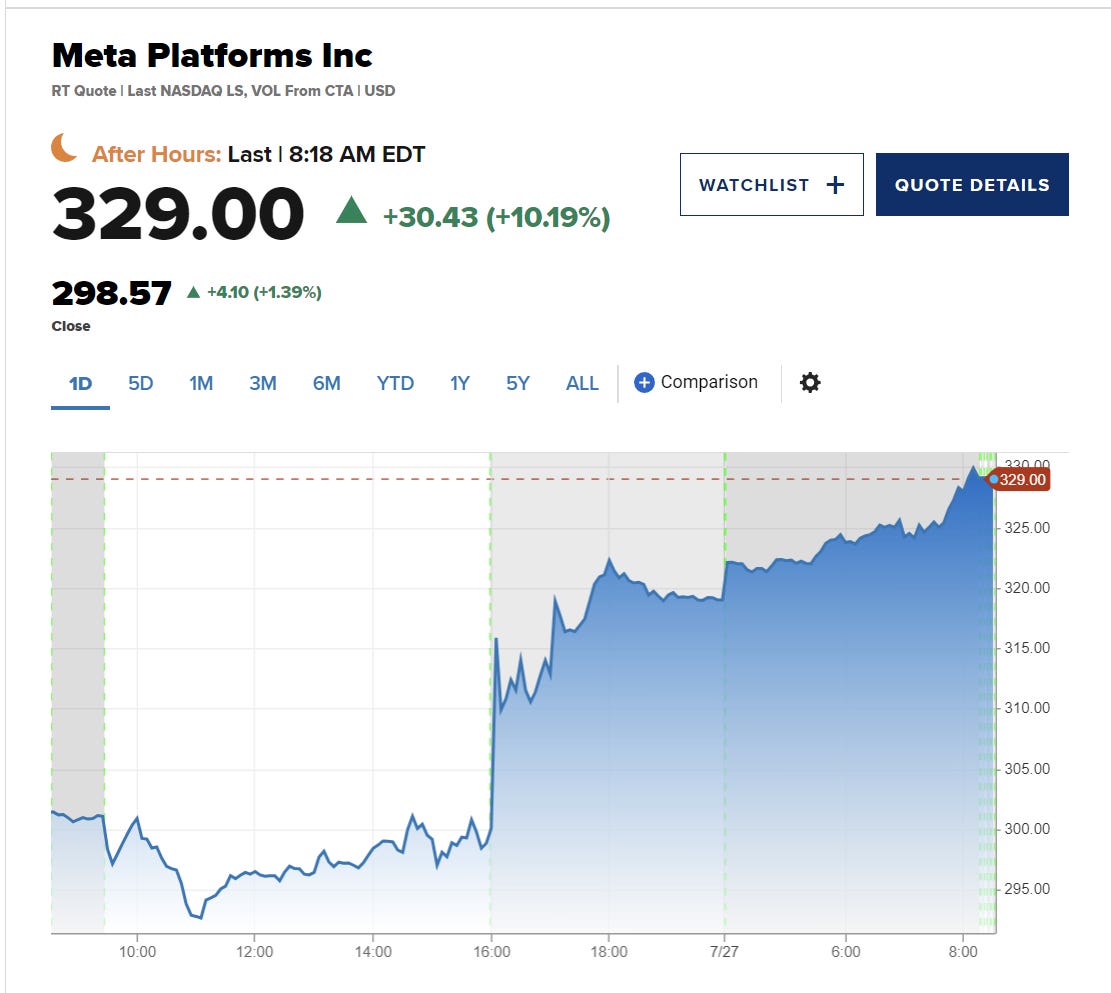This screenshot has width=1111, height=993.
Task: Switch to 6M time range
Action: click(x=327, y=383)
